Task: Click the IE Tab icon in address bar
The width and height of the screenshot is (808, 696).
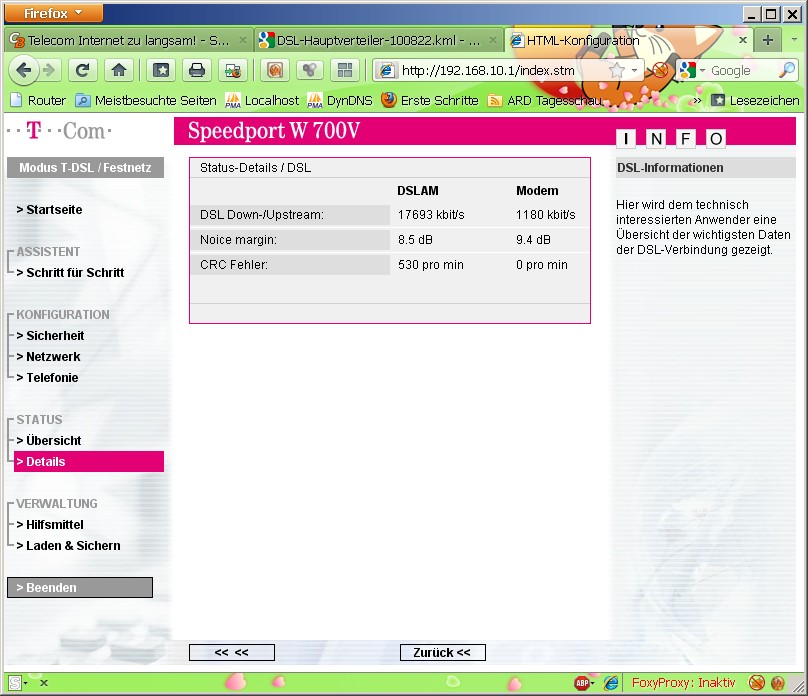Action: [386, 70]
